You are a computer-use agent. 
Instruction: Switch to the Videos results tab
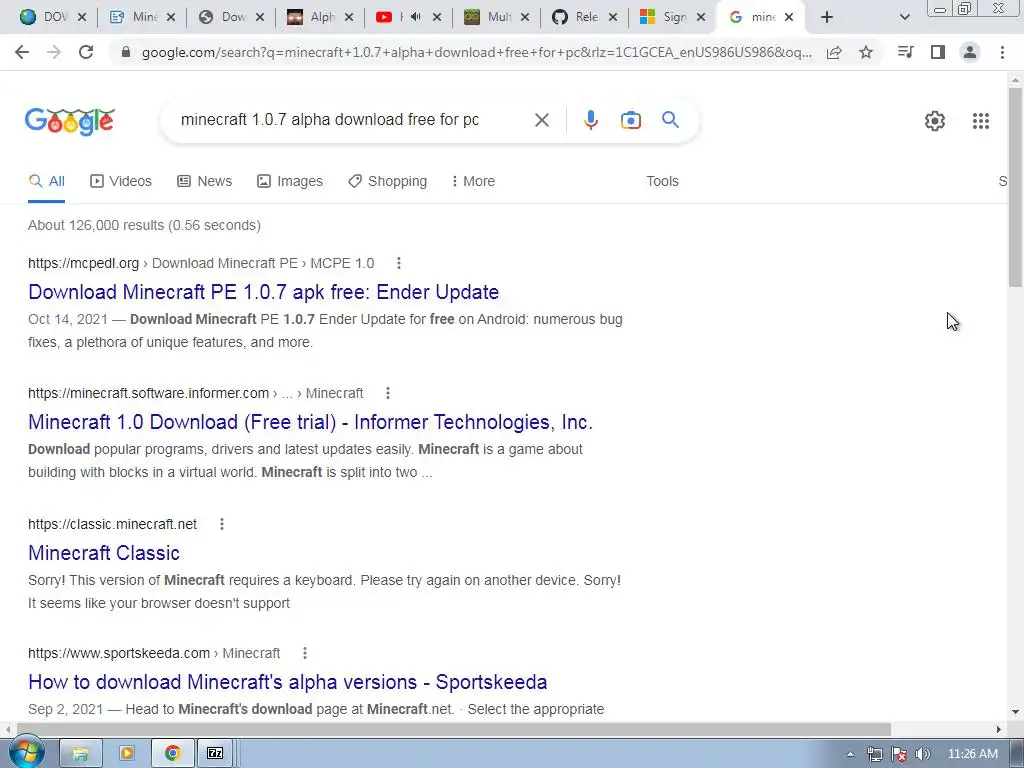click(121, 181)
